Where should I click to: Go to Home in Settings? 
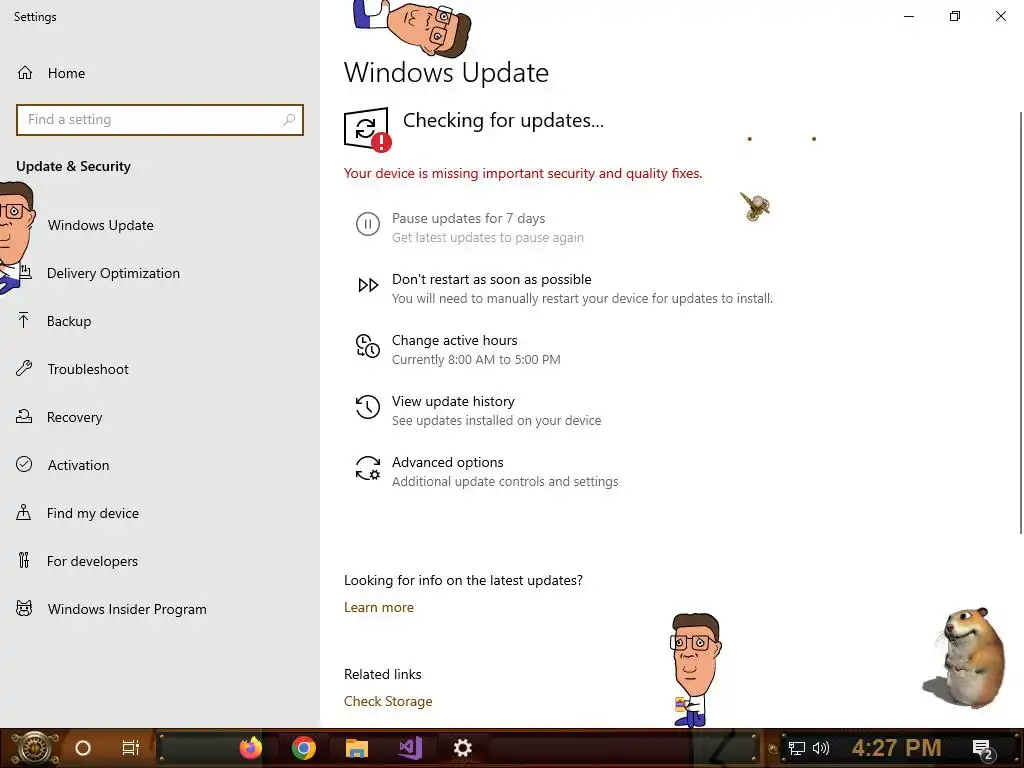point(160,73)
